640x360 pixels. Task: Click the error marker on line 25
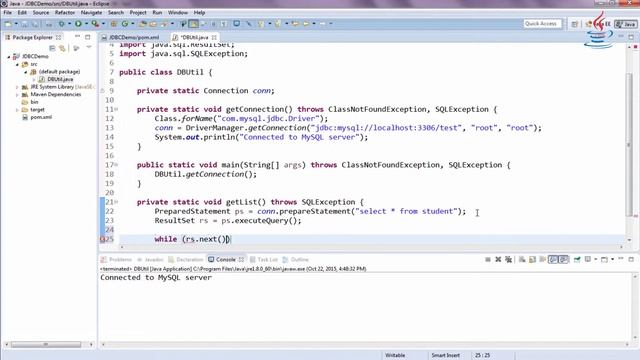coord(102,239)
